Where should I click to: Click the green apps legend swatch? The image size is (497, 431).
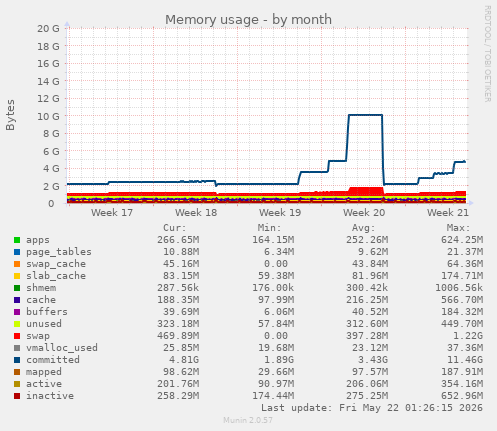(x=17, y=240)
